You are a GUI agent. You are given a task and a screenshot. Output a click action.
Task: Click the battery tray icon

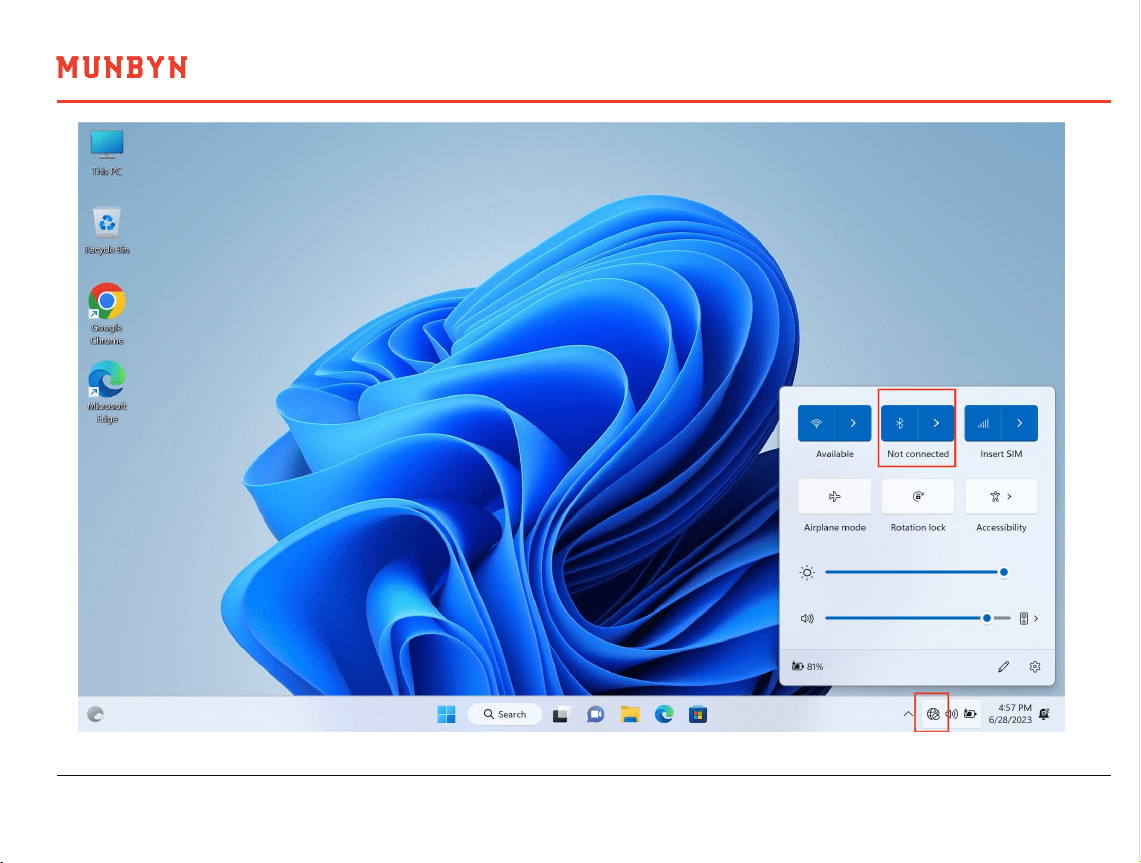pyautogui.click(x=970, y=714)
